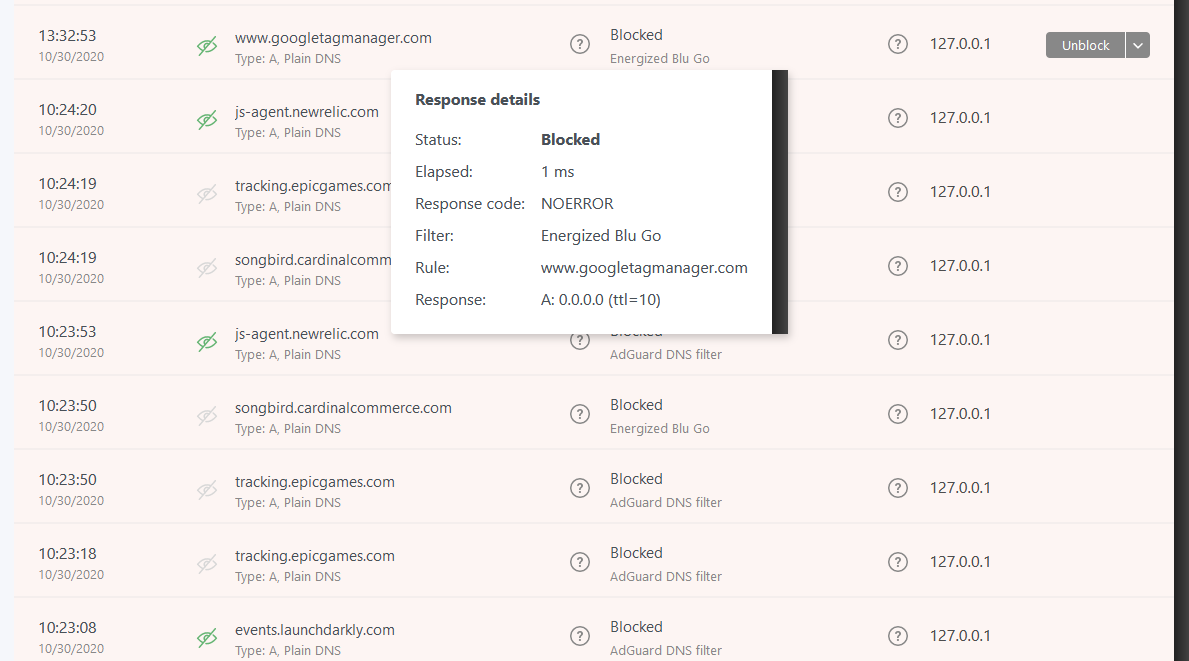1189x661 pixels.
Task: Click response help icon on the 10:23:18 row
Action: pos(580,562)
